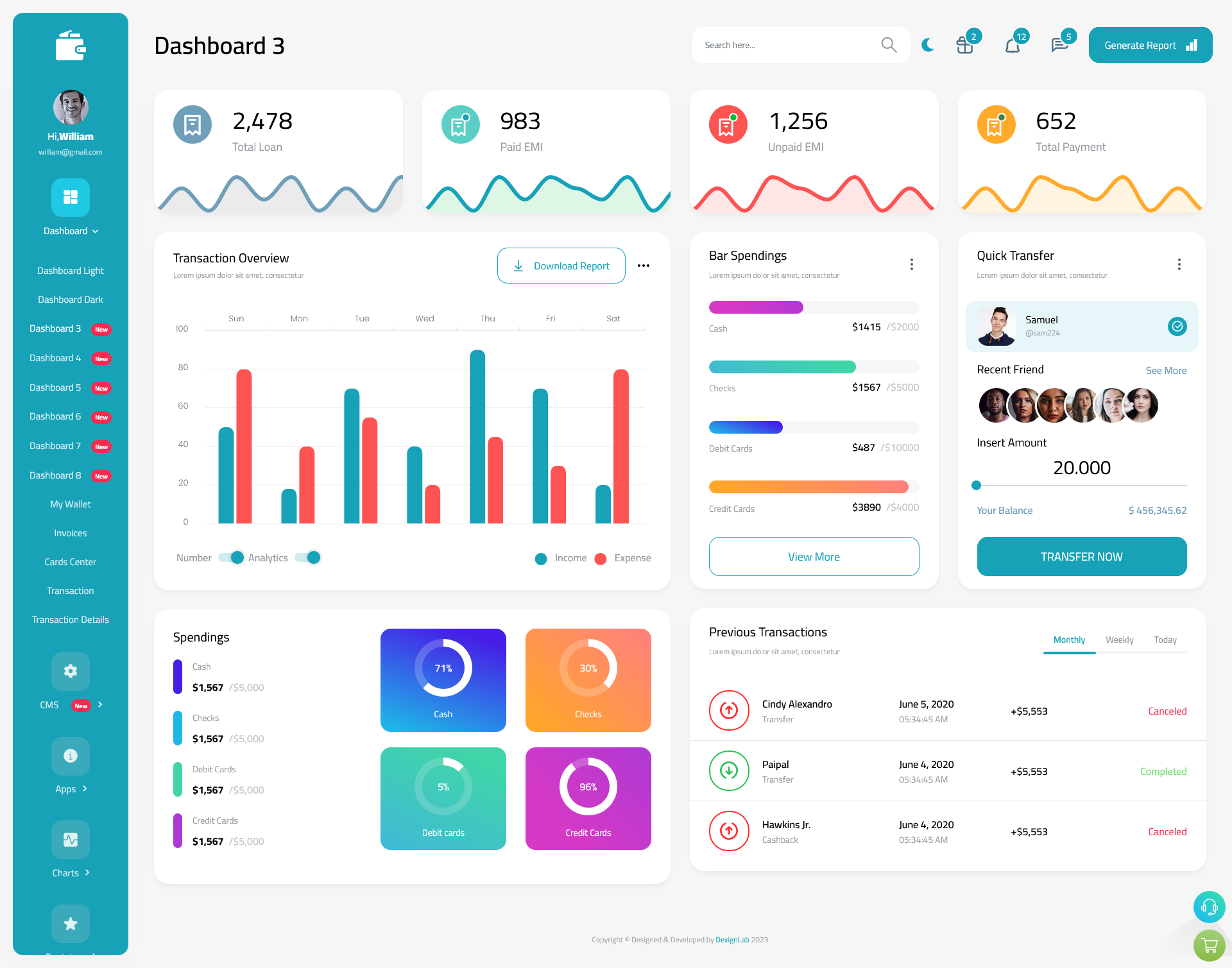1232x968 pixels.
Task: Click the Total Loan summary icon
Action: coord(192,122)
